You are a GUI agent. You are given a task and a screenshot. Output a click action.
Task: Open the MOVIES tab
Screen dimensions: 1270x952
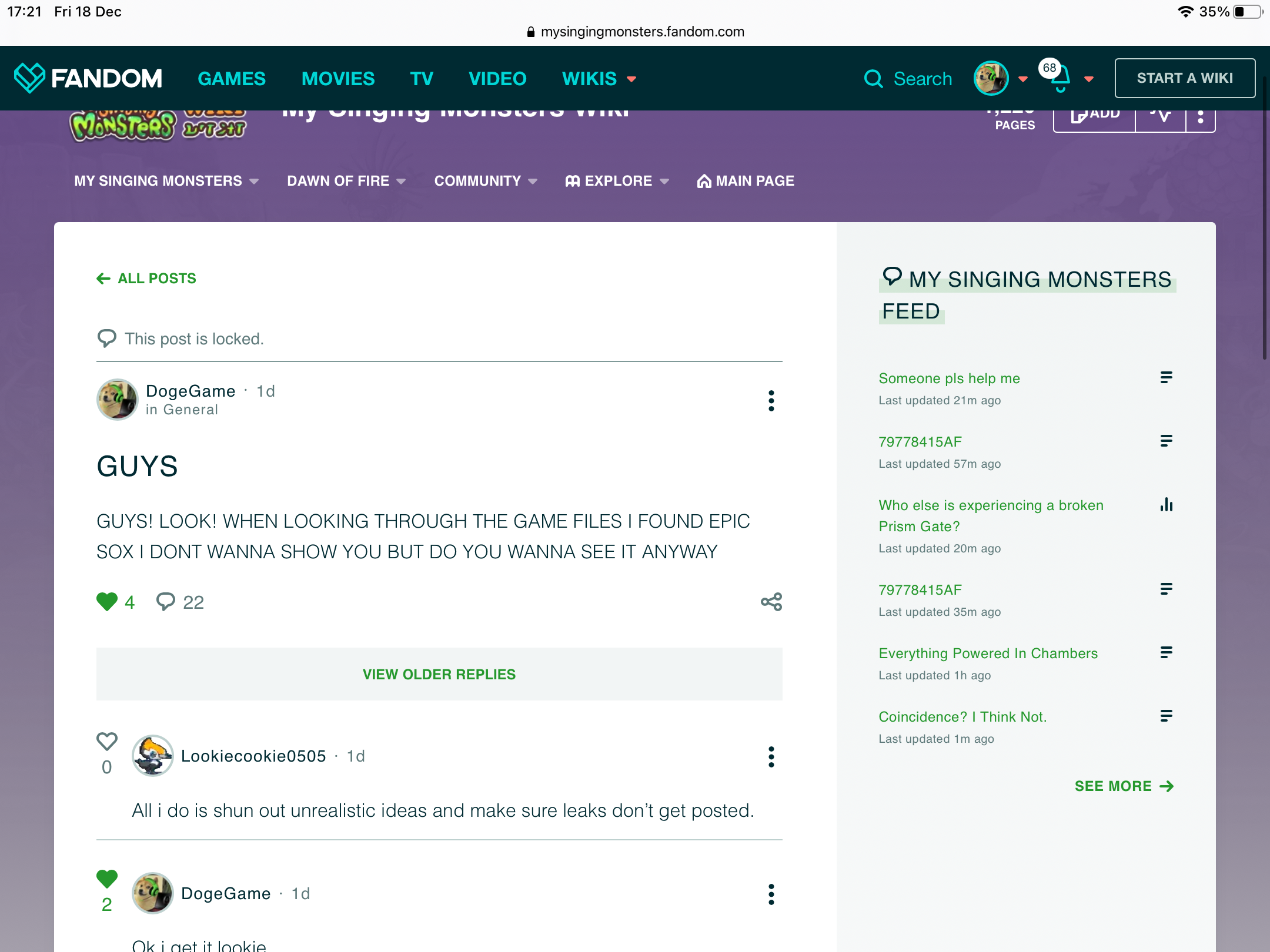click(338, 79)
